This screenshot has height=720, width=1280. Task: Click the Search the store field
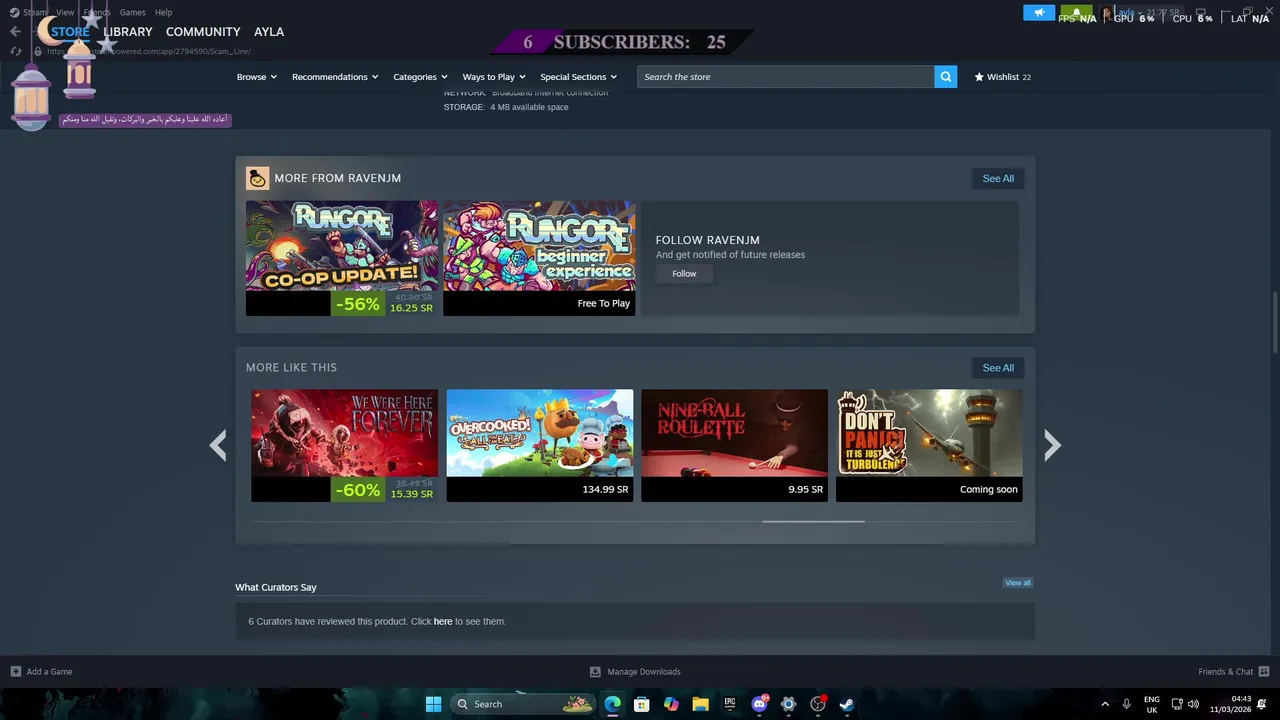tap(786, 77)
